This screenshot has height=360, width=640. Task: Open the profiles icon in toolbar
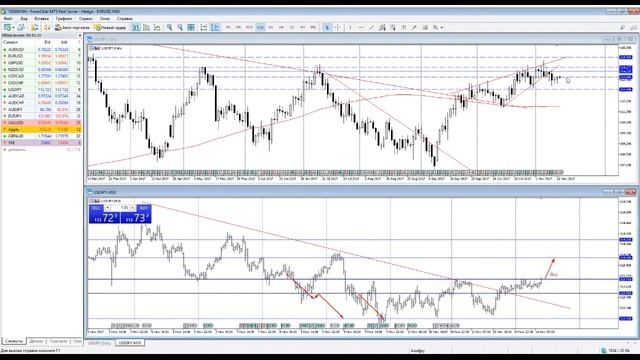[x=20, y=27]
